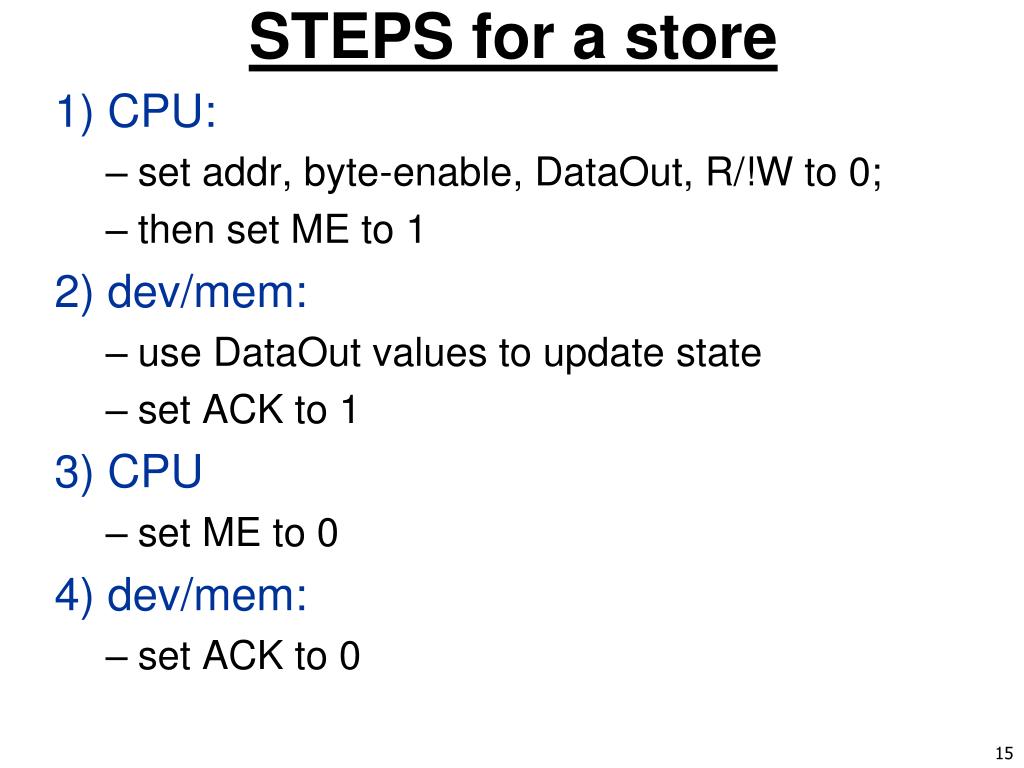
Task: Click the line set ACK to 0
Action: (x=232, y=655)
